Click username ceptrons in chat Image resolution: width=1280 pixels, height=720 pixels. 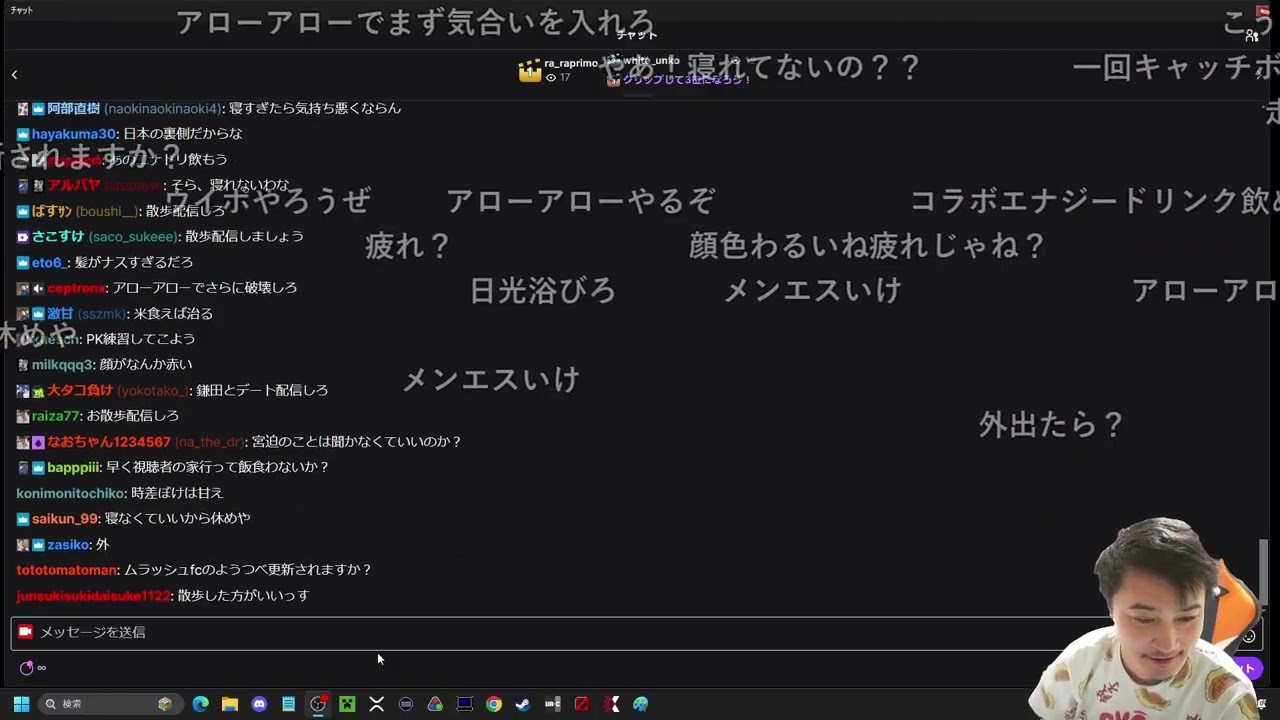click(76, 288)
